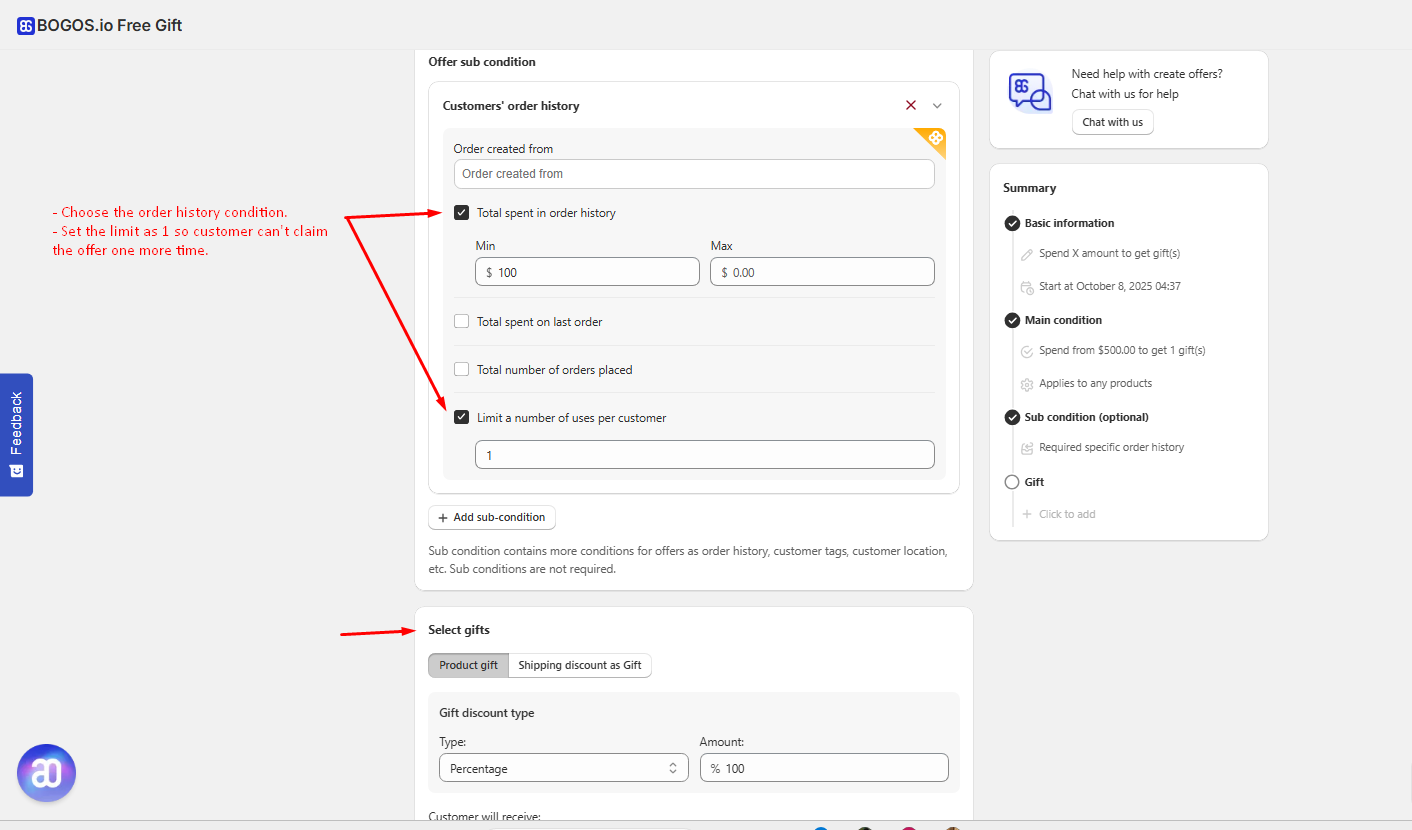Click the "BOGOS.io Free Gift" title text
The width and height of the screenshot is (1412, 830).
tap(110, 26)
